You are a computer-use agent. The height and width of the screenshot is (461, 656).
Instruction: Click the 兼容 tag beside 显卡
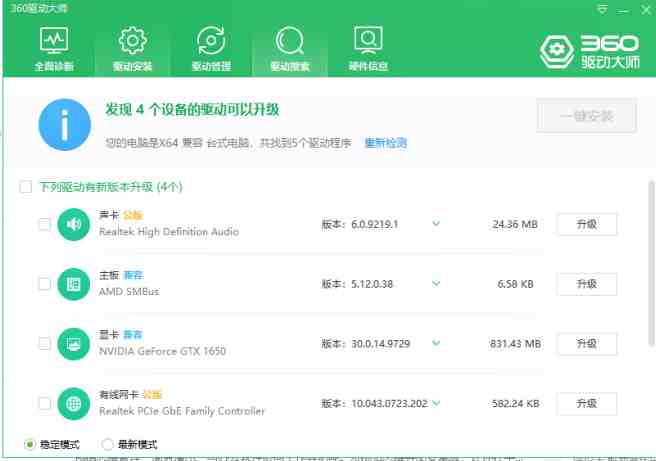(133, 335)
